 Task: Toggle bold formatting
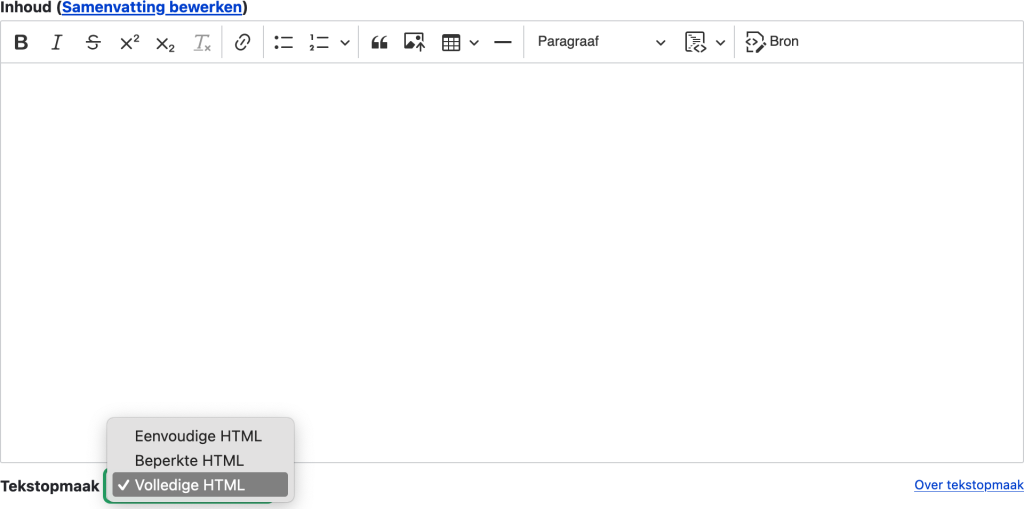tap(22, 42)
